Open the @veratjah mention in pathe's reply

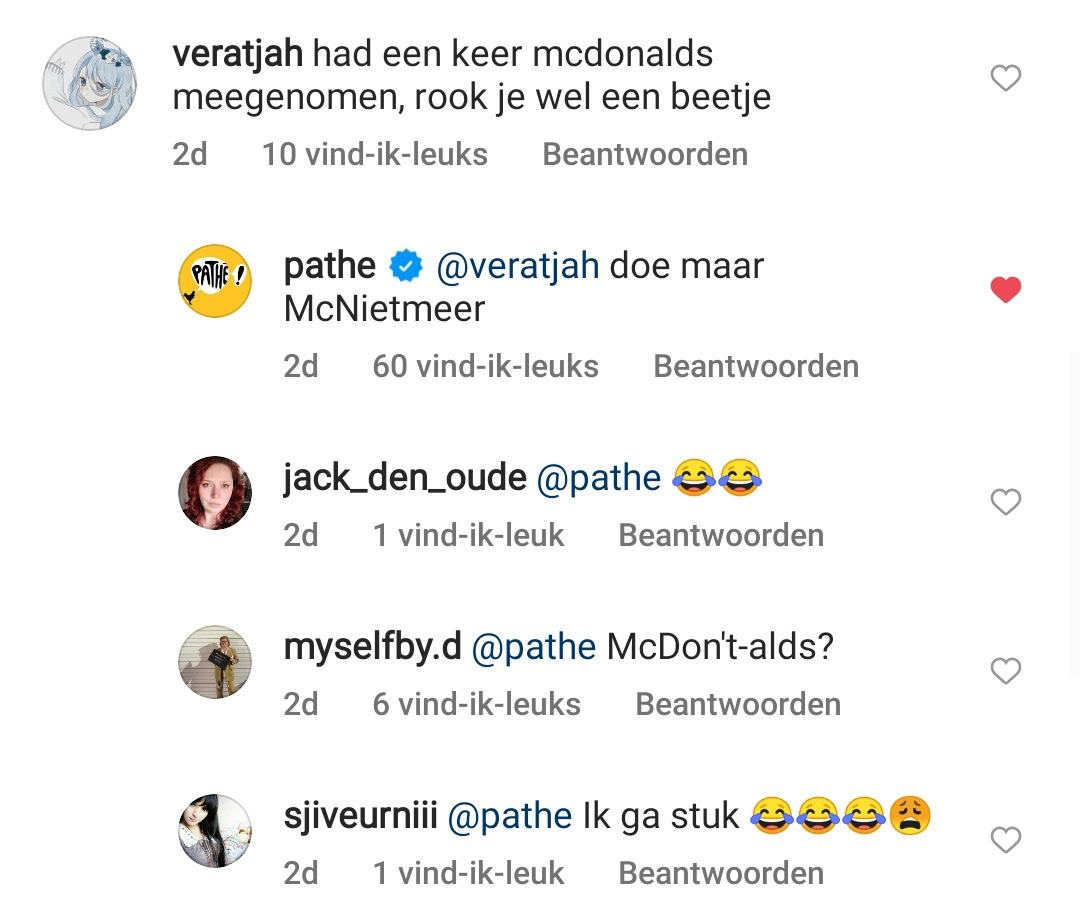point(518,266)
